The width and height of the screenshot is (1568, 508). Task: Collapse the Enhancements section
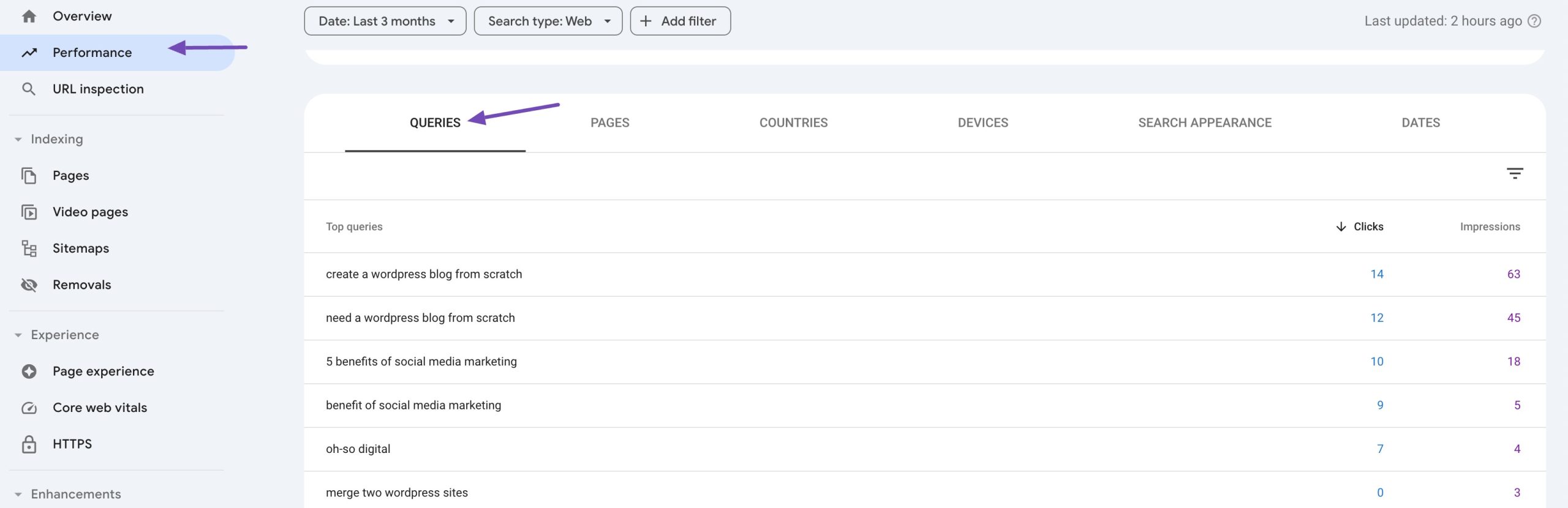click(18, 495)
